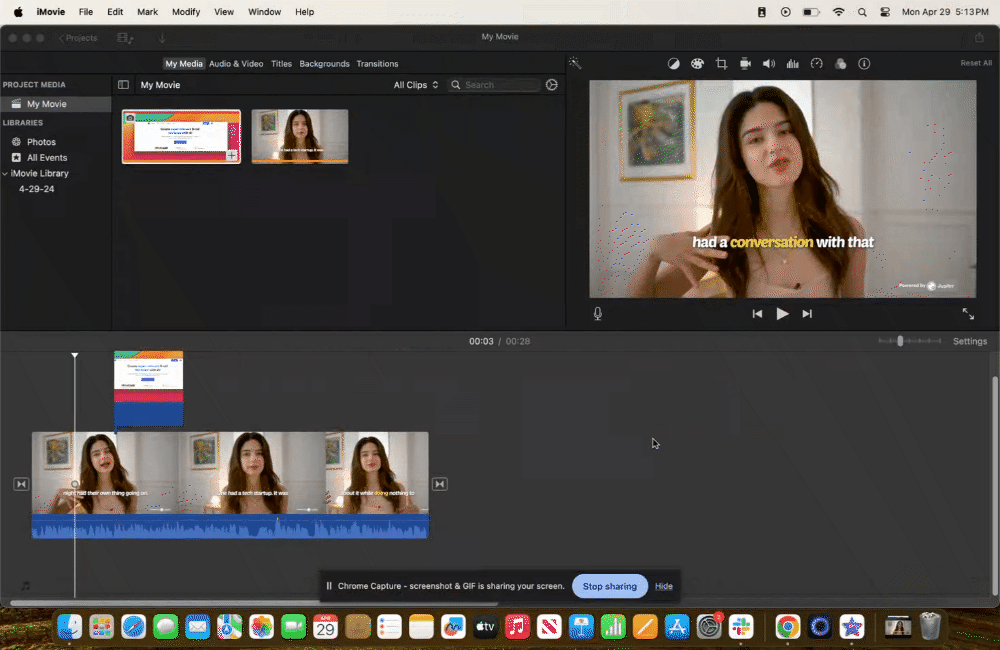The width and height of the screenshot is (1000, 650).
Task: Select the screenshot thumbnail in media browser
Action: click(x=182, y=137)
